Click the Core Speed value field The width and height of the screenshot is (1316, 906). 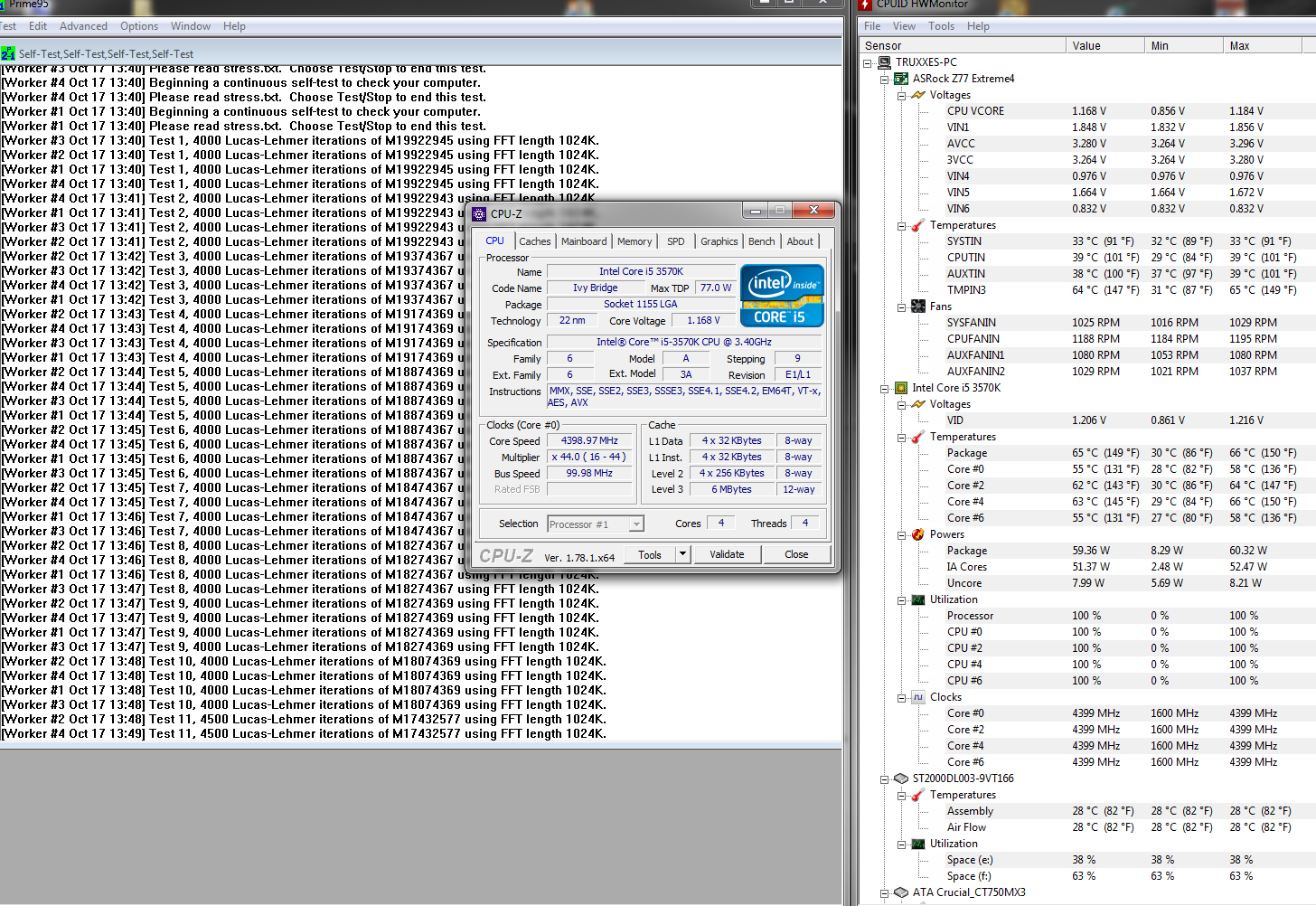pos(589,441)
